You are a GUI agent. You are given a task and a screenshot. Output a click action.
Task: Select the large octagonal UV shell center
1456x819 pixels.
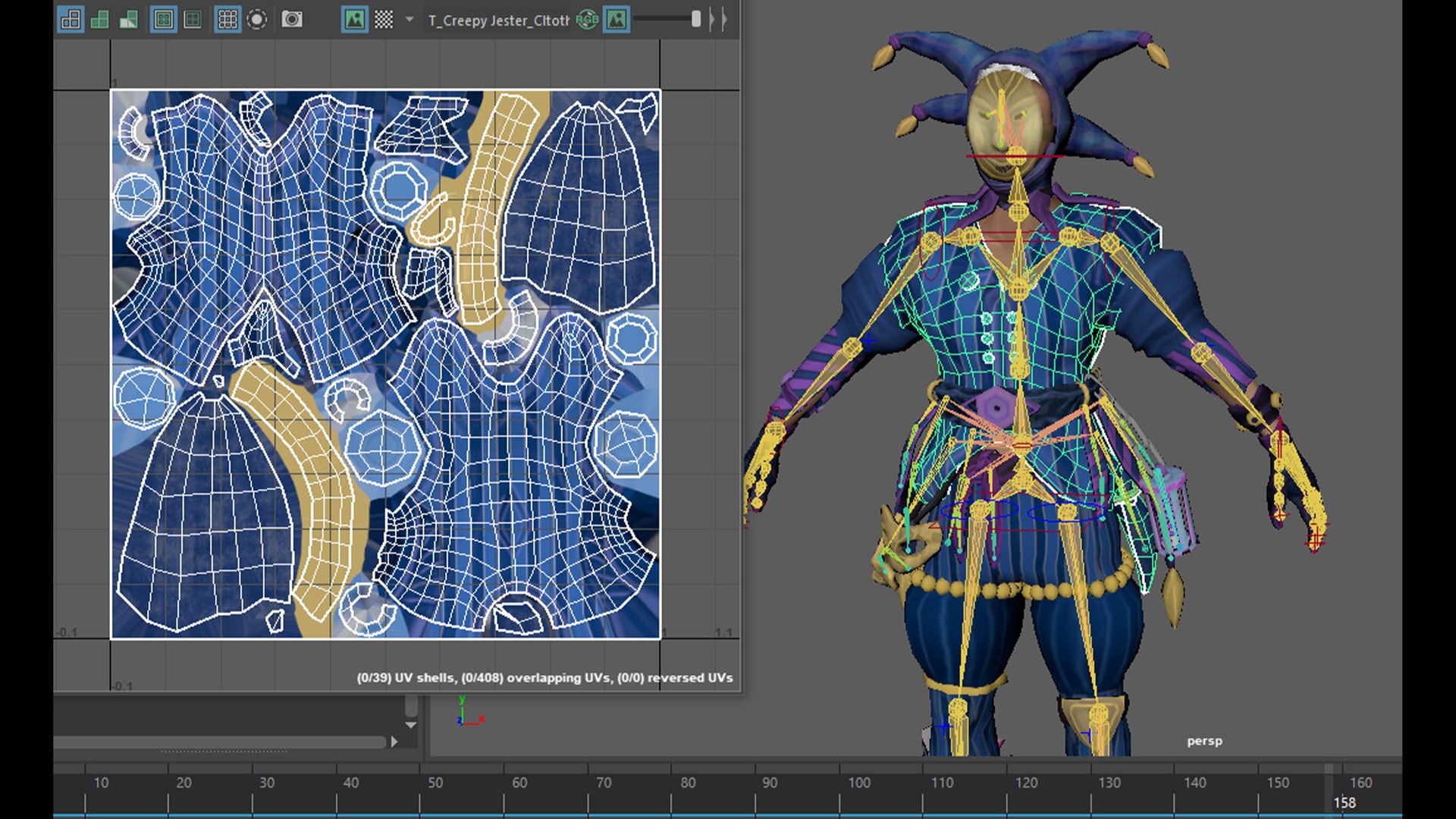pos(384,449)
